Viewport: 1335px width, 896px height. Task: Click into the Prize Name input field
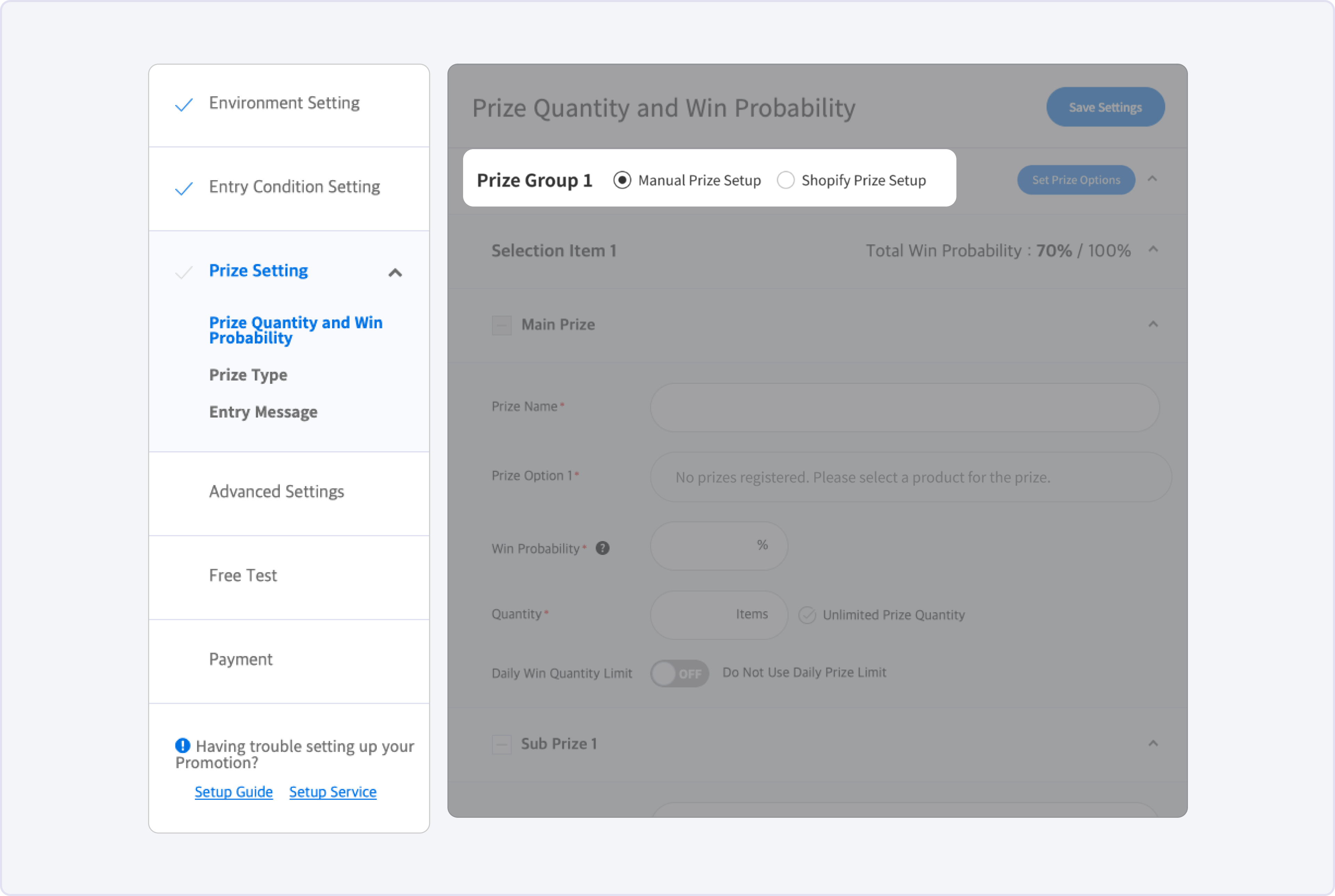click(x=904, y=407)
